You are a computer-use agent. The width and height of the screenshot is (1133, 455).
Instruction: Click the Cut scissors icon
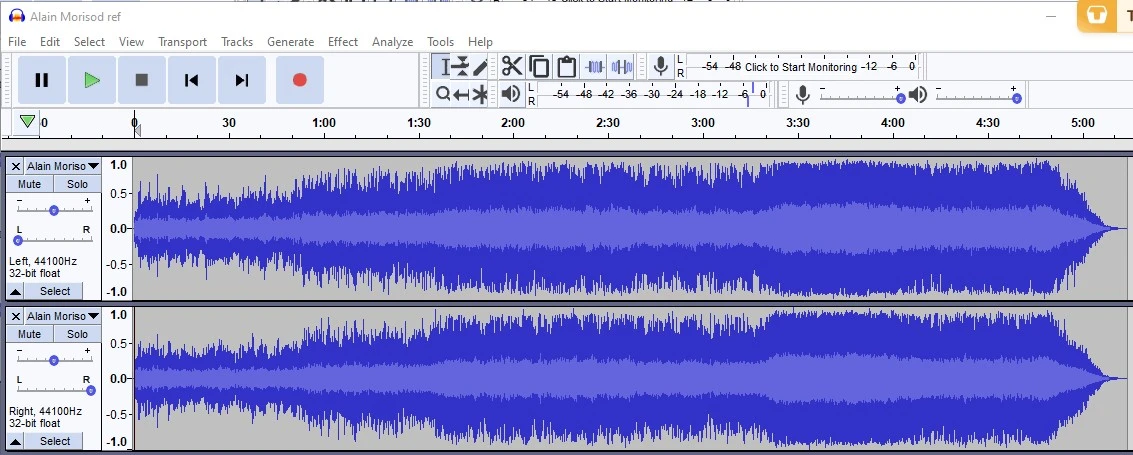512,67
